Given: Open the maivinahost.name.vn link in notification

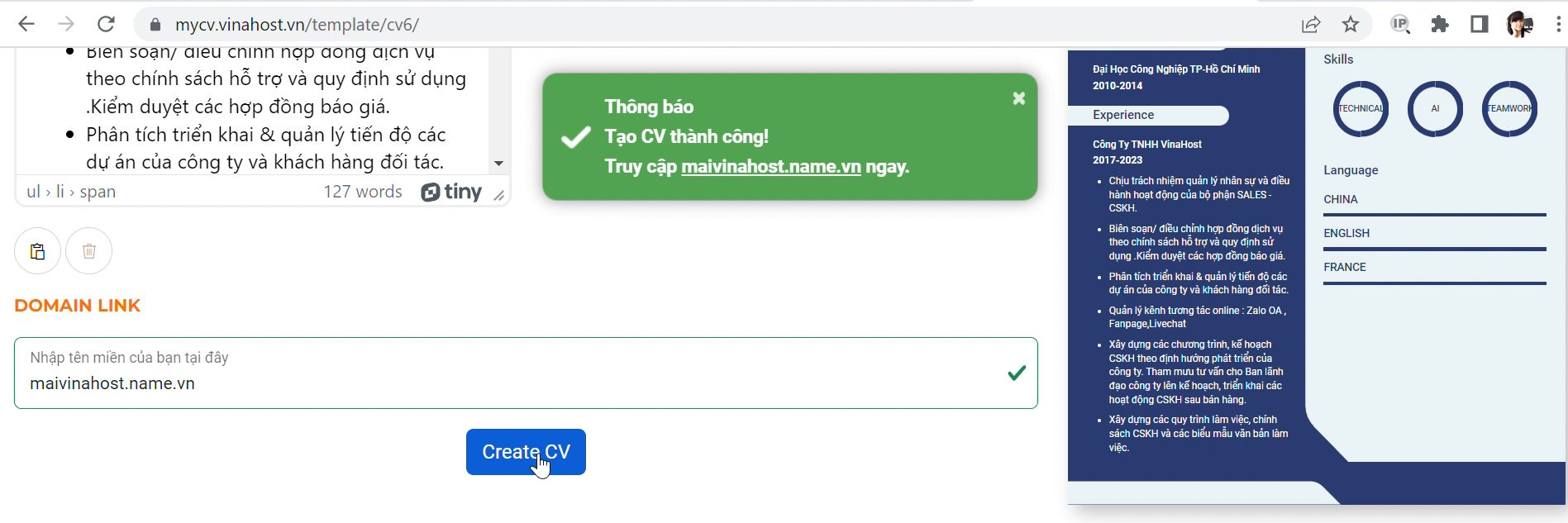Looking at the screenshot, I should point(770,166).
